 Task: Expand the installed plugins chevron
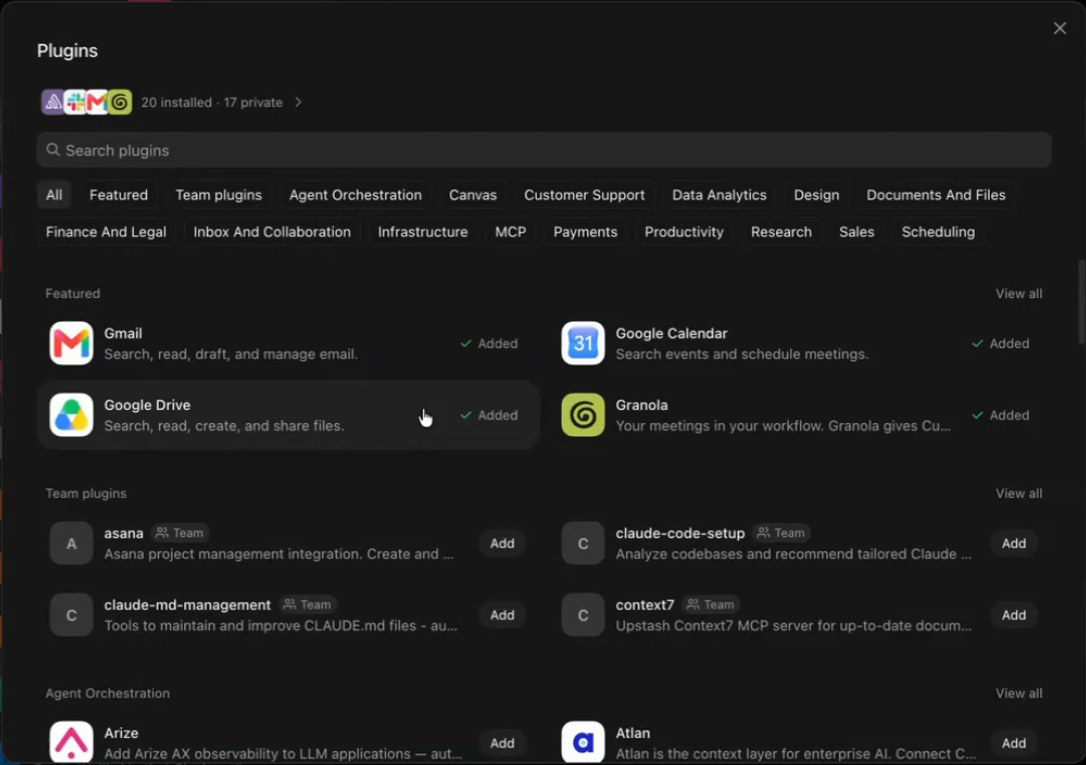pos(298,102)
